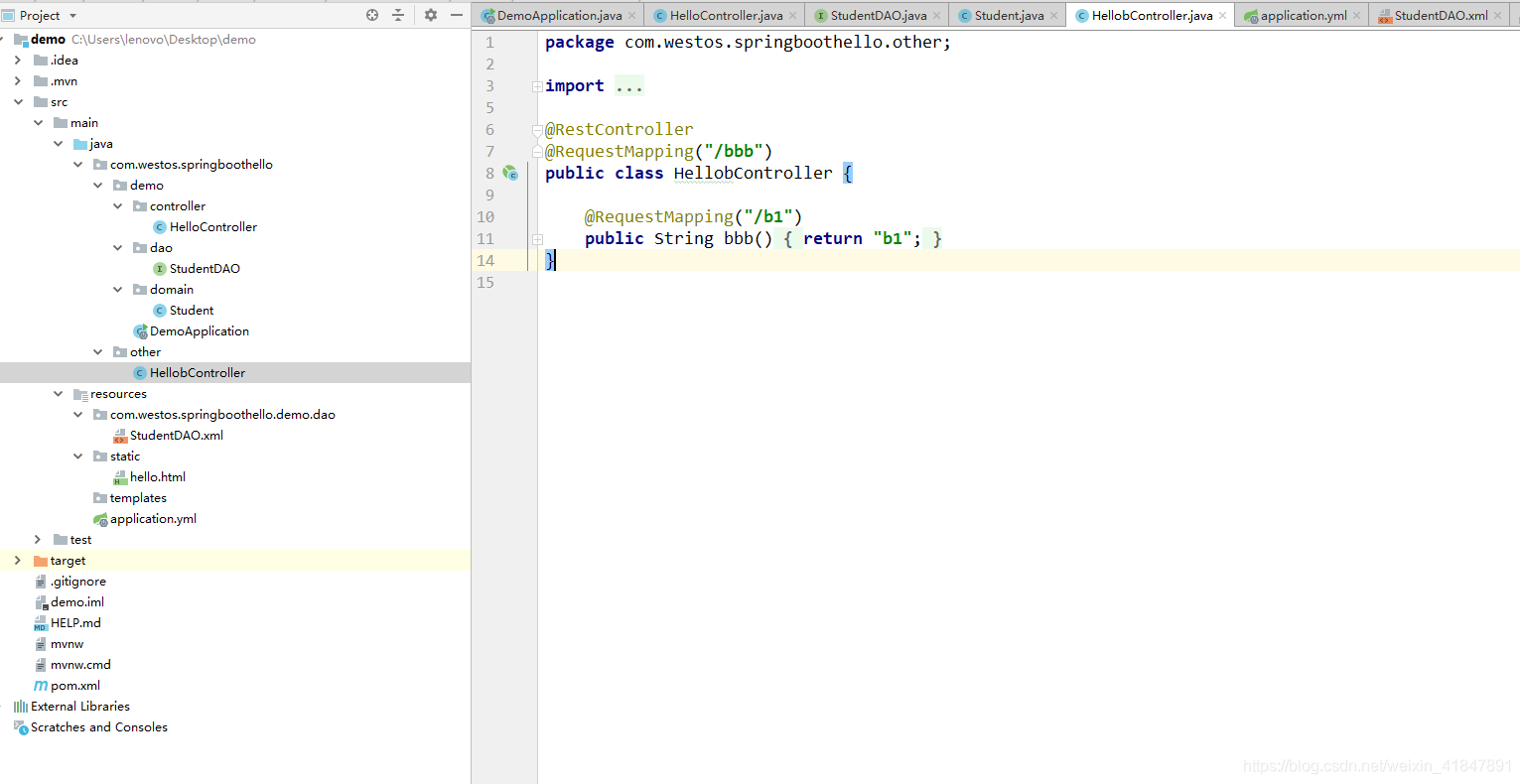The width and height of the screenshot is (1520, 784).
Task: Collapse the dao package
Action: (118, 247)
